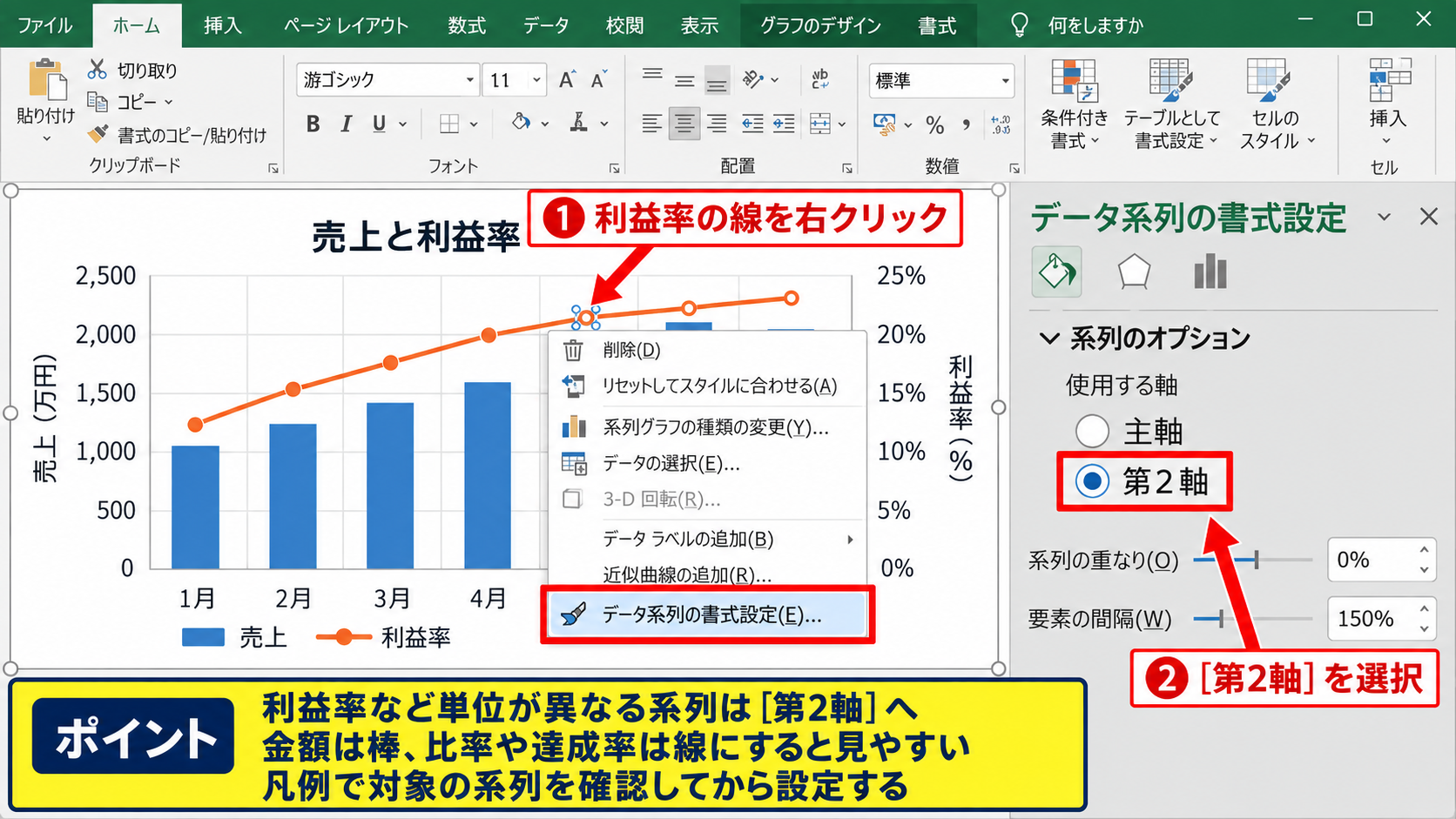Image resolution: width=1456 pixels, height=819 pixels.
Task: Open Conditional Formatting (条件付き書式)
Action: pyautogui.click(x=1074, y=104)
